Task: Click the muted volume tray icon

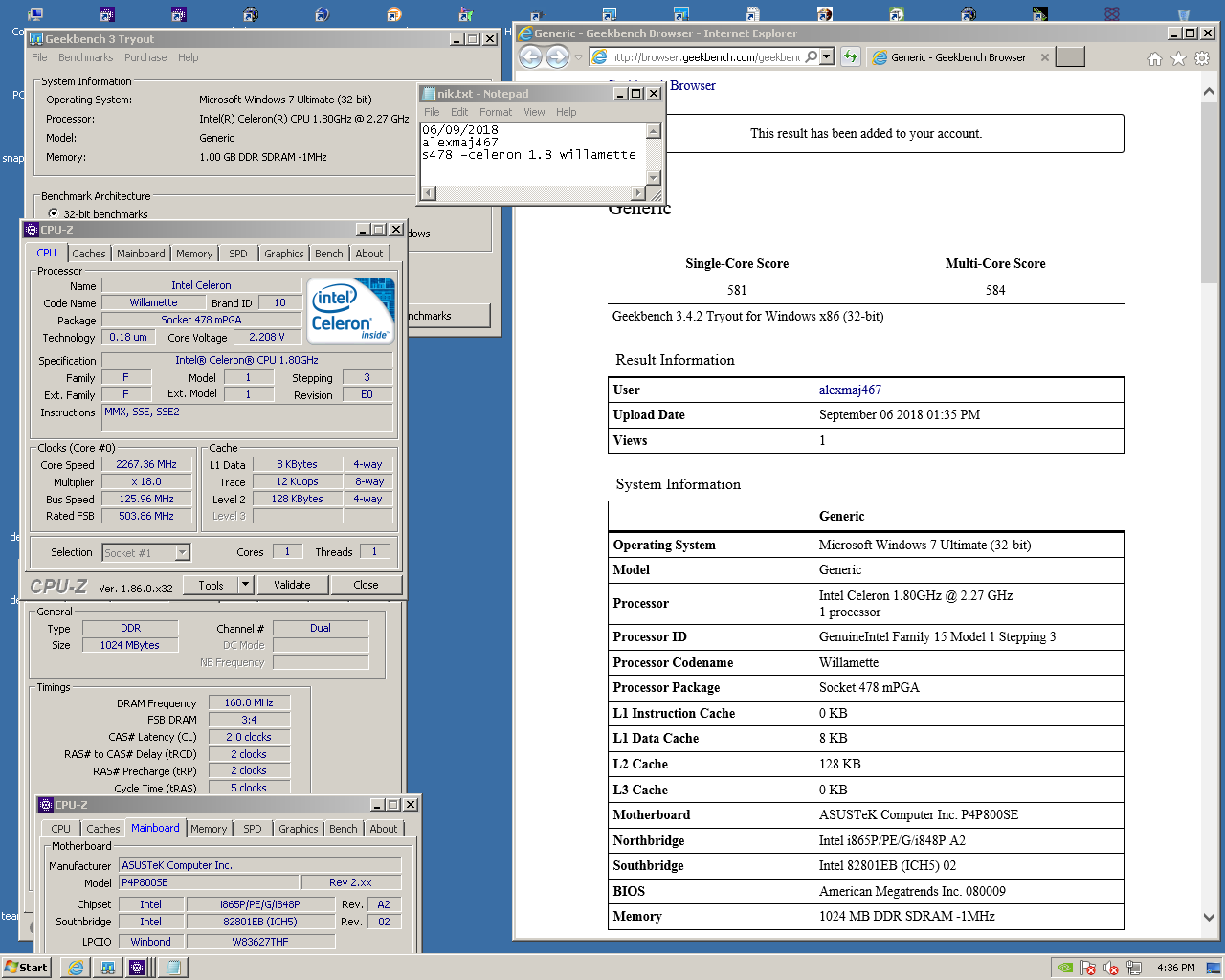Action: (x=1111, y=968)
